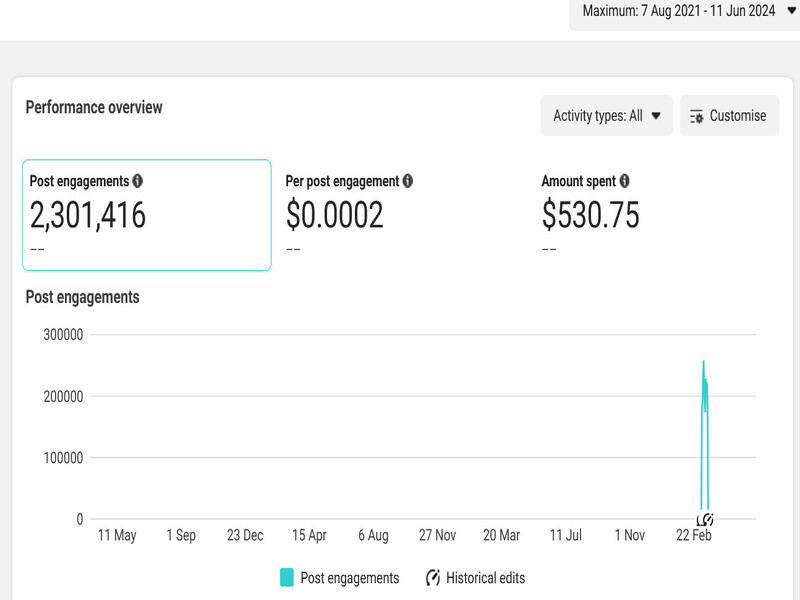800x600 pixels.
Task: Toggle Historical edits via legend label
Action: point(485,578)
